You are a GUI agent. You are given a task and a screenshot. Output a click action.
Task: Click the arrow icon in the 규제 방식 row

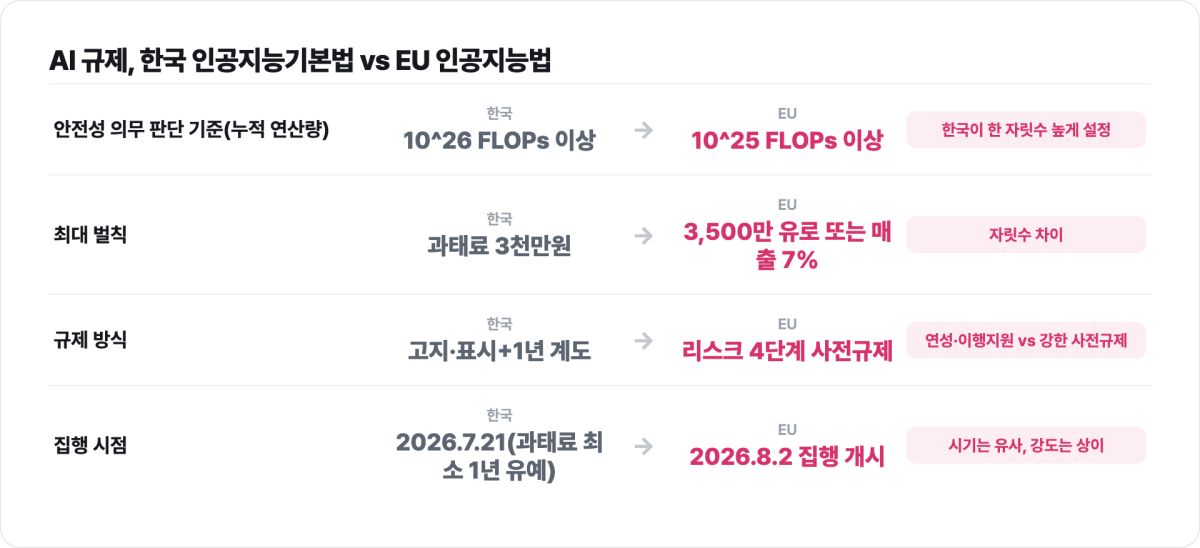644,340
